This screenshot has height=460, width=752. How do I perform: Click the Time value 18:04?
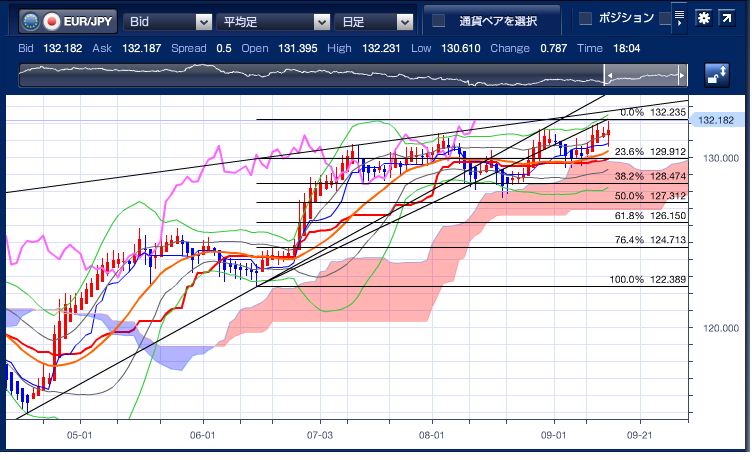point(626,48)
